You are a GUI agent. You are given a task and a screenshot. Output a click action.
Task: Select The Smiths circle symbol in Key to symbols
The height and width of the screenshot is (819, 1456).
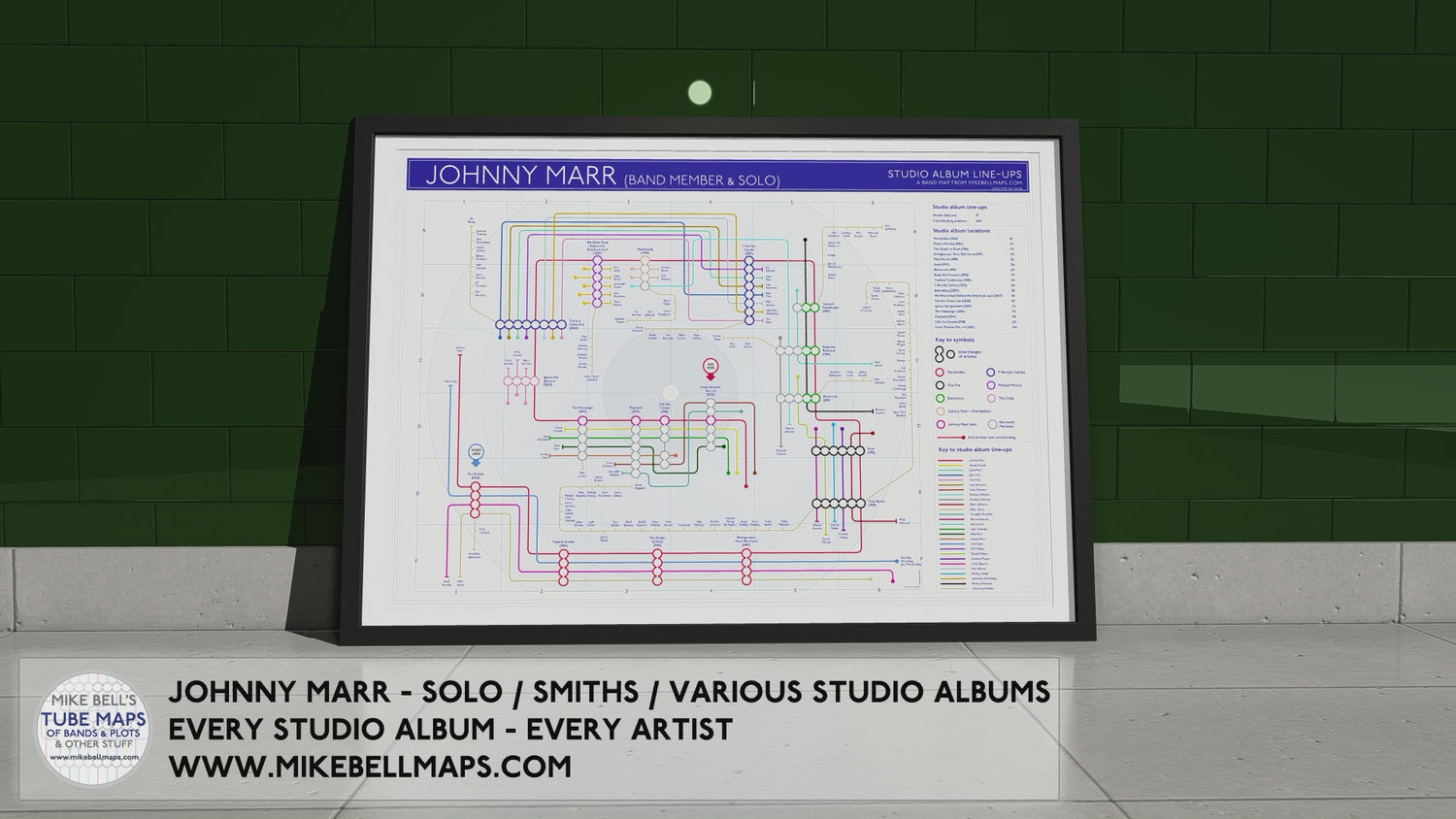[x=940, y=373]
